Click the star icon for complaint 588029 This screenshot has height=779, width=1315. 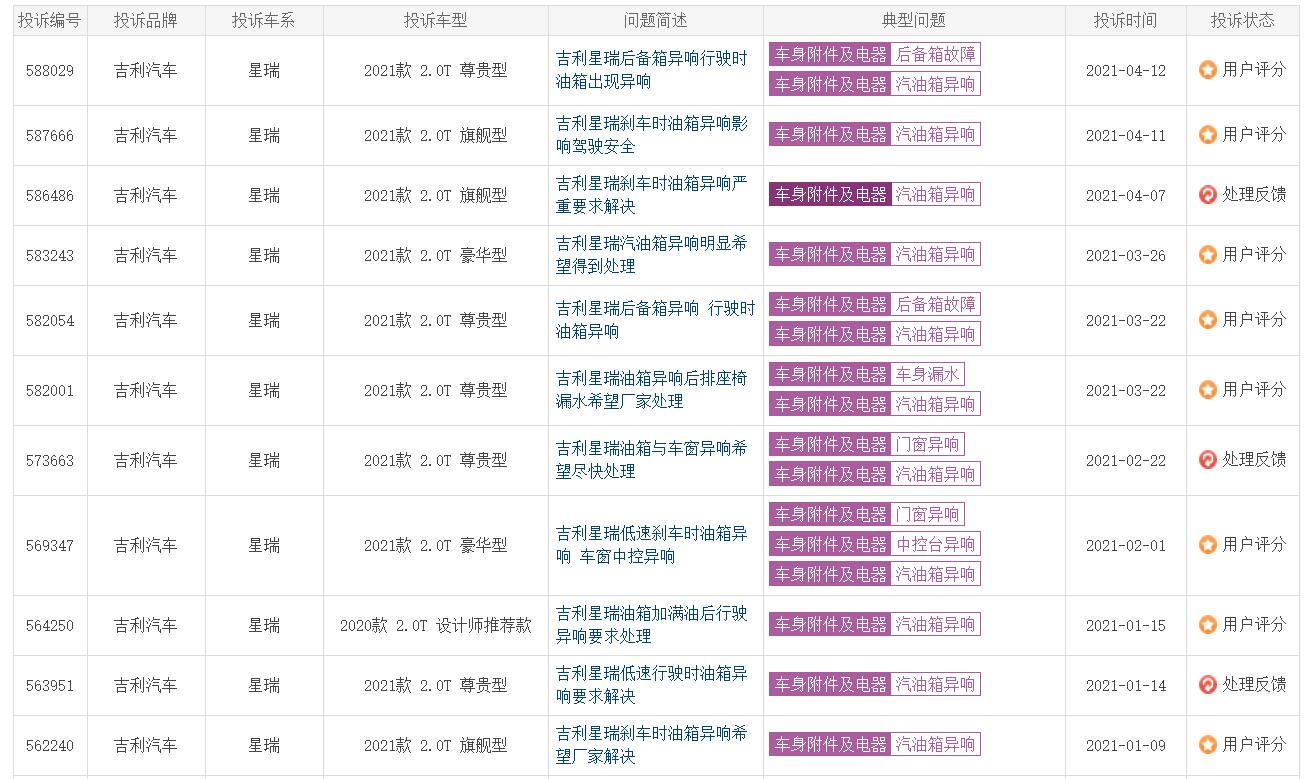(1208, 70)
